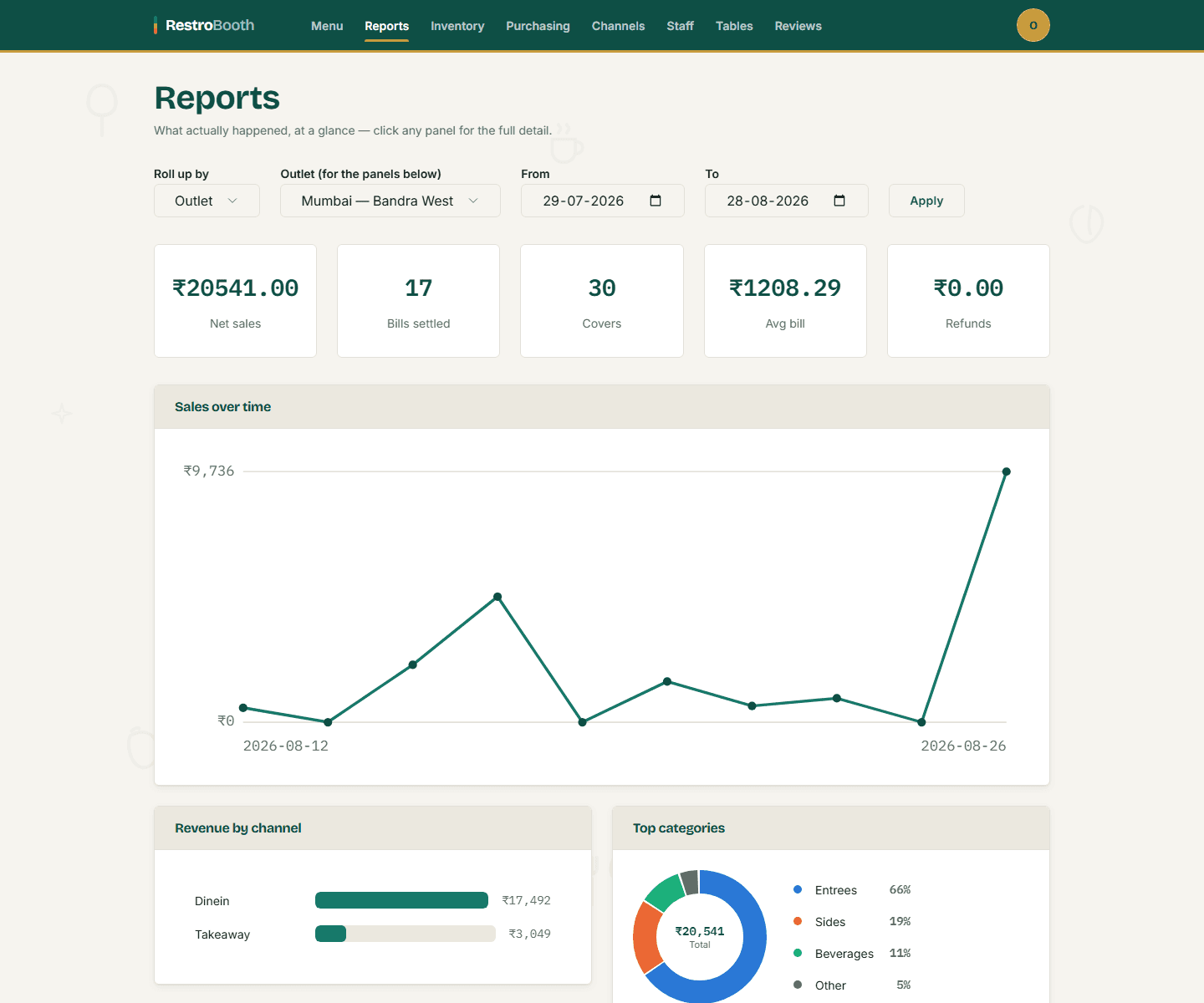Open the Reviews page

pos(798,26)
